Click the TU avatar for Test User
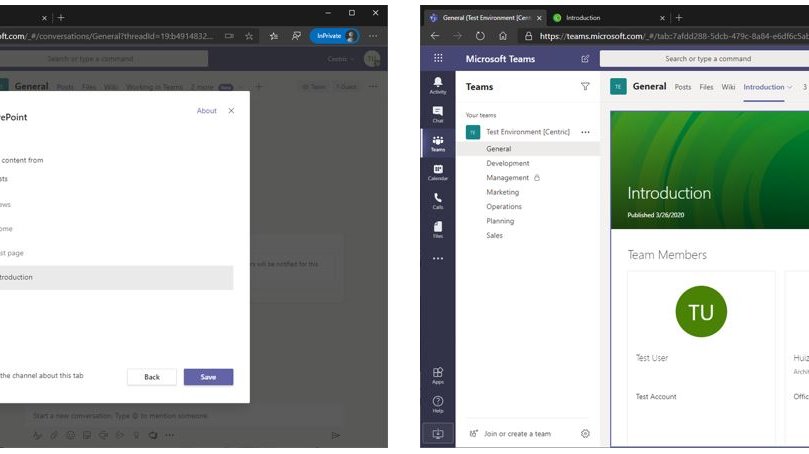 (x=701, y=312)
